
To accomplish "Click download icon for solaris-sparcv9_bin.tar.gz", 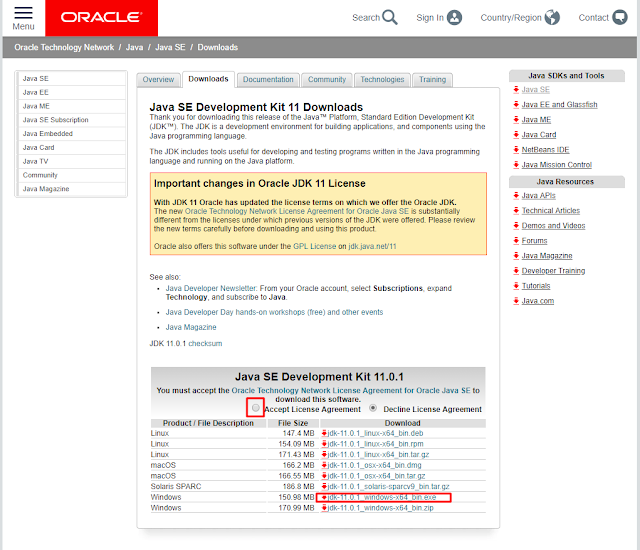I will click(x=324, y=486).
